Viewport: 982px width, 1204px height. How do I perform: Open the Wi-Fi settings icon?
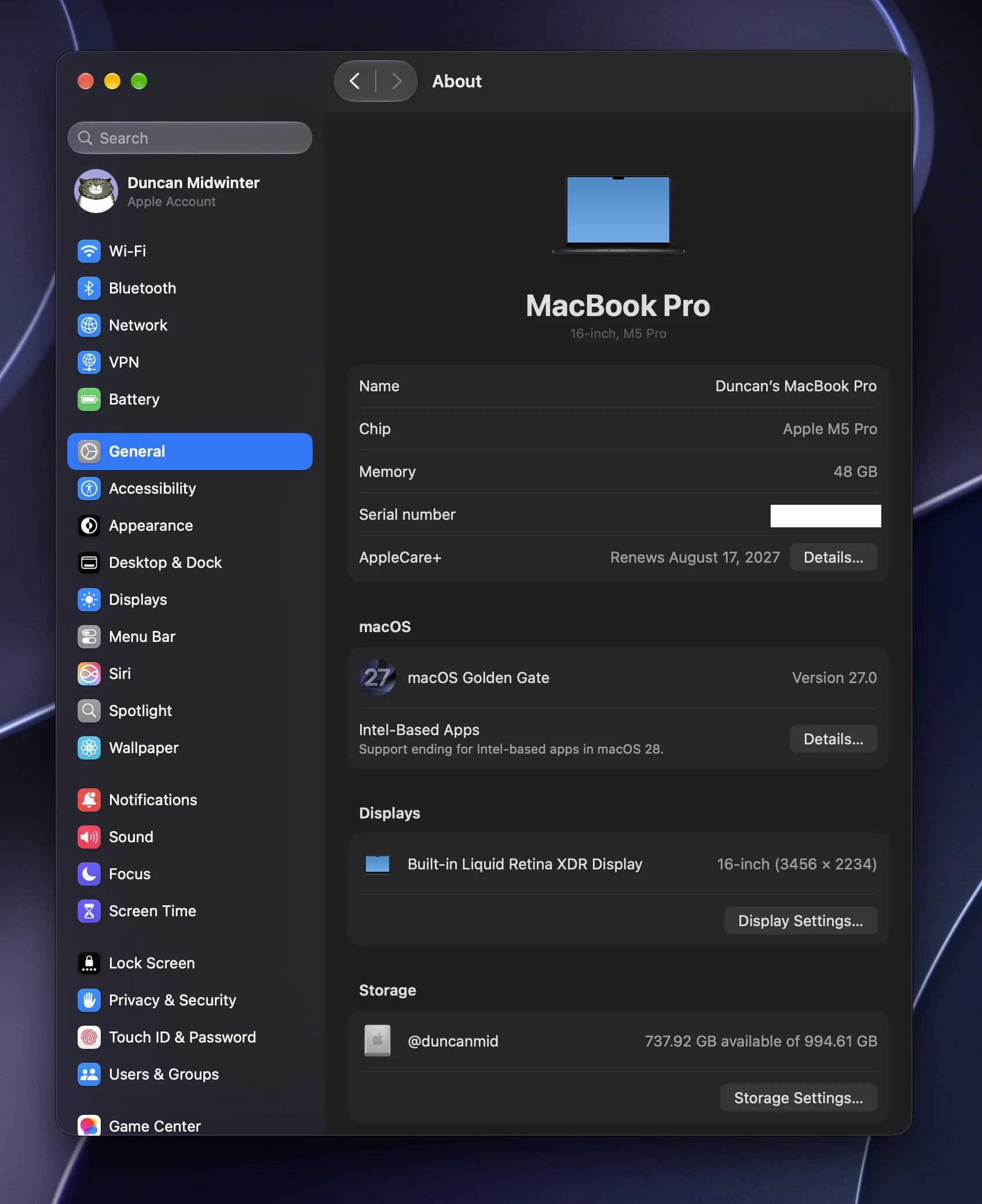coord(89,251)
